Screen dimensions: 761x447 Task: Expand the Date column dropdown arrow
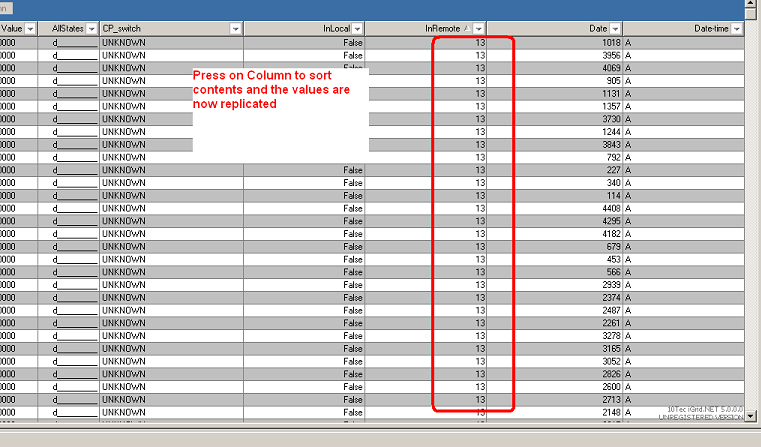[615, 29]
